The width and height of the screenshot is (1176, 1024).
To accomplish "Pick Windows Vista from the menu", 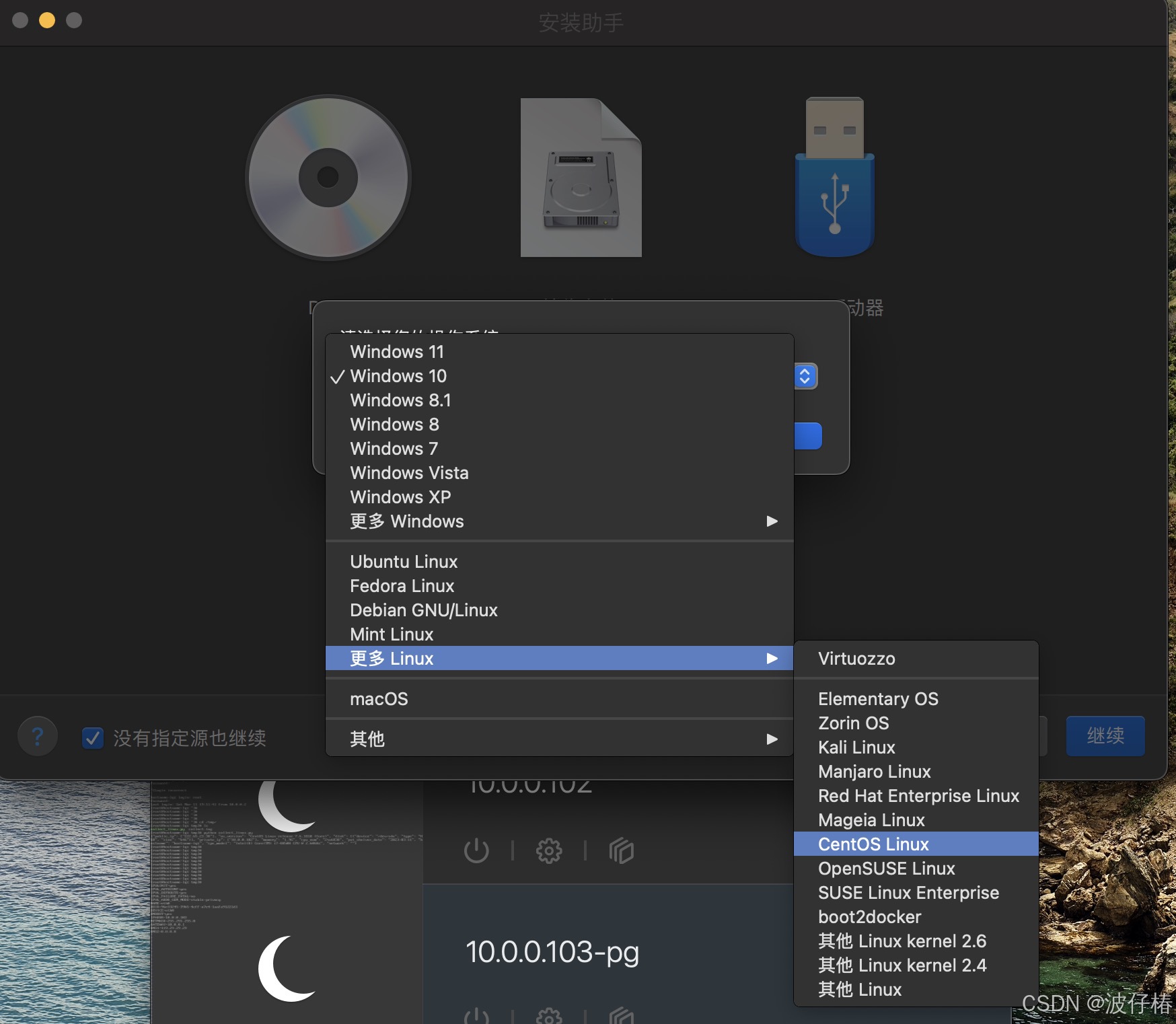I will point(560,473).
